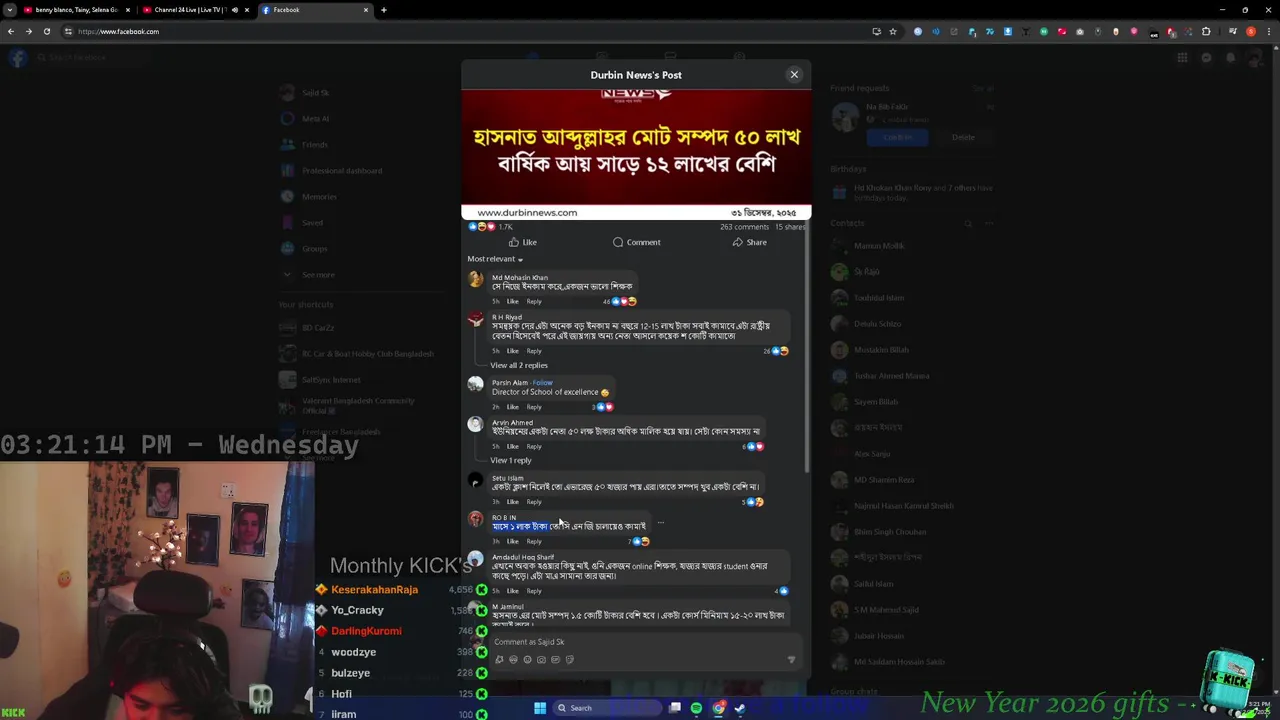Open Steam from the taskbar

[x=740, y=708]
